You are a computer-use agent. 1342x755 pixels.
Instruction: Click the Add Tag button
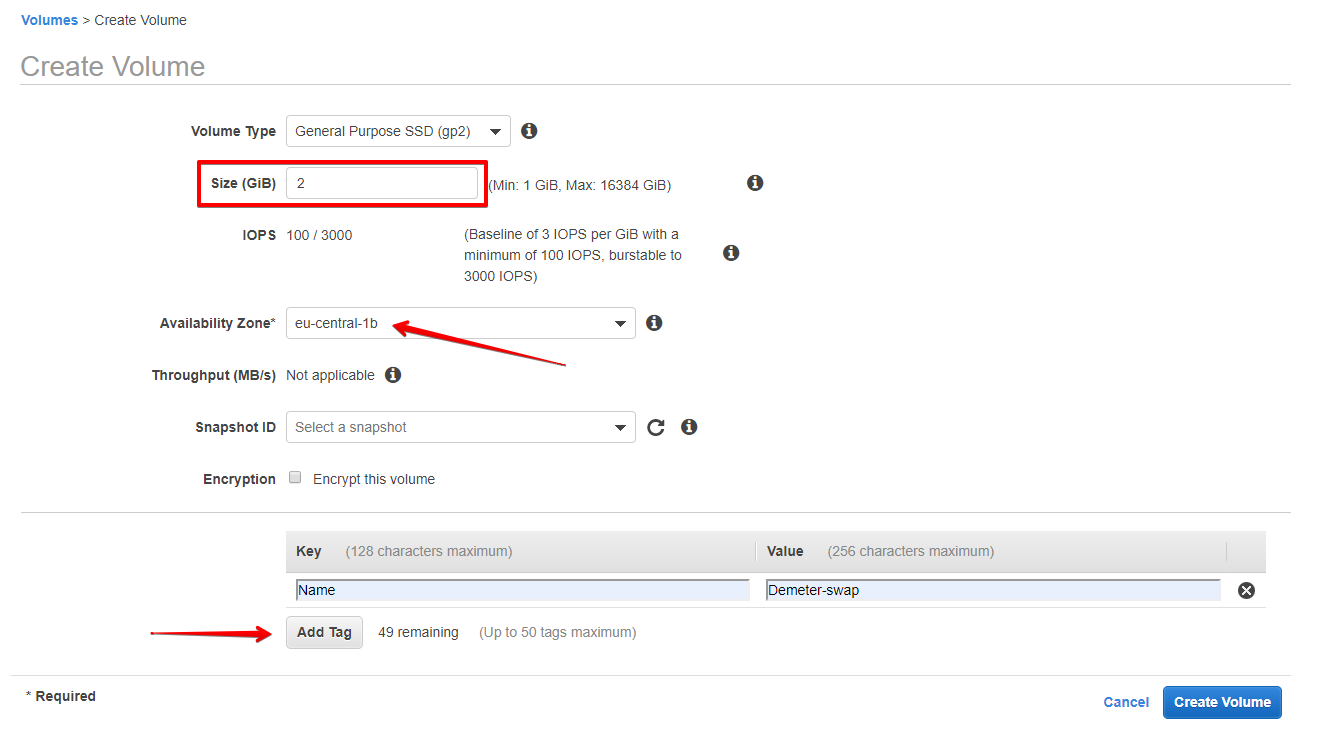click(324, 632)
